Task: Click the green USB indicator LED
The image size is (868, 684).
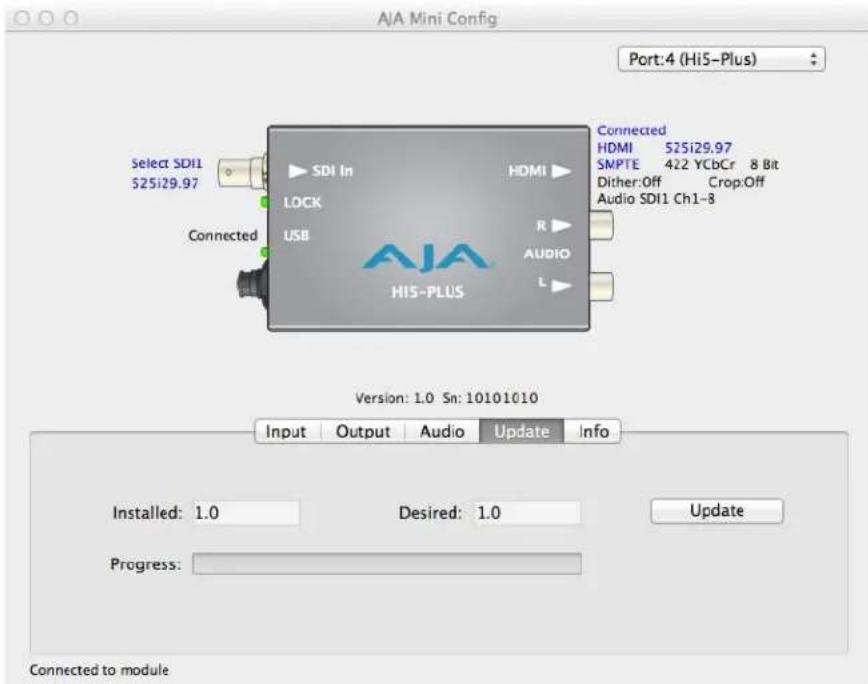Action: click(265, 252)
